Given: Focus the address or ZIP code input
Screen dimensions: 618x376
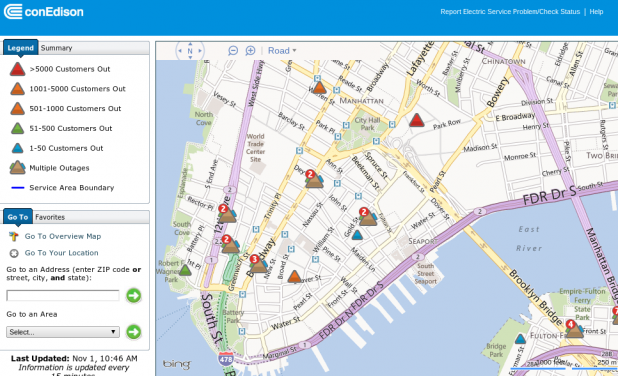Looking at the screenshot, I should (x=63, y=295).
